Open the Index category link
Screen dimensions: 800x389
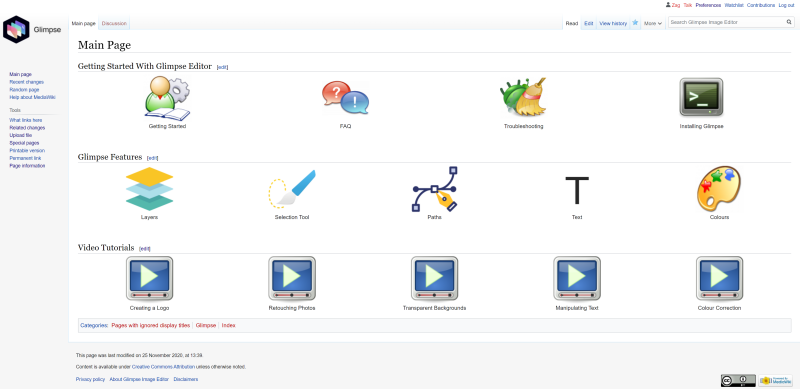pos(229,325)
